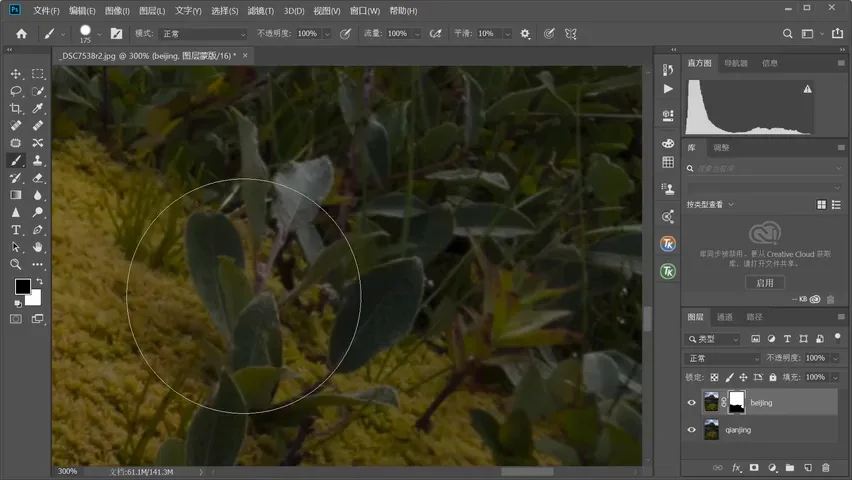Hide the qianjing layer
This screenshot has height=480, width=852.
tap(691, 429)
